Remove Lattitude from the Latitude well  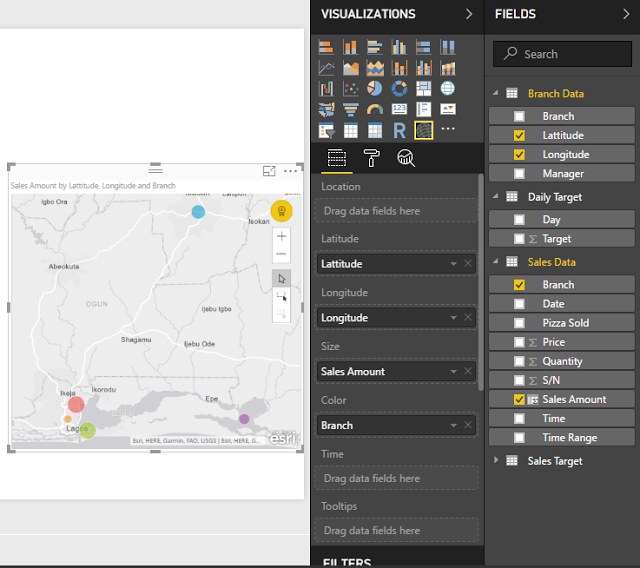pyautogui.click(x=468, y=264)
